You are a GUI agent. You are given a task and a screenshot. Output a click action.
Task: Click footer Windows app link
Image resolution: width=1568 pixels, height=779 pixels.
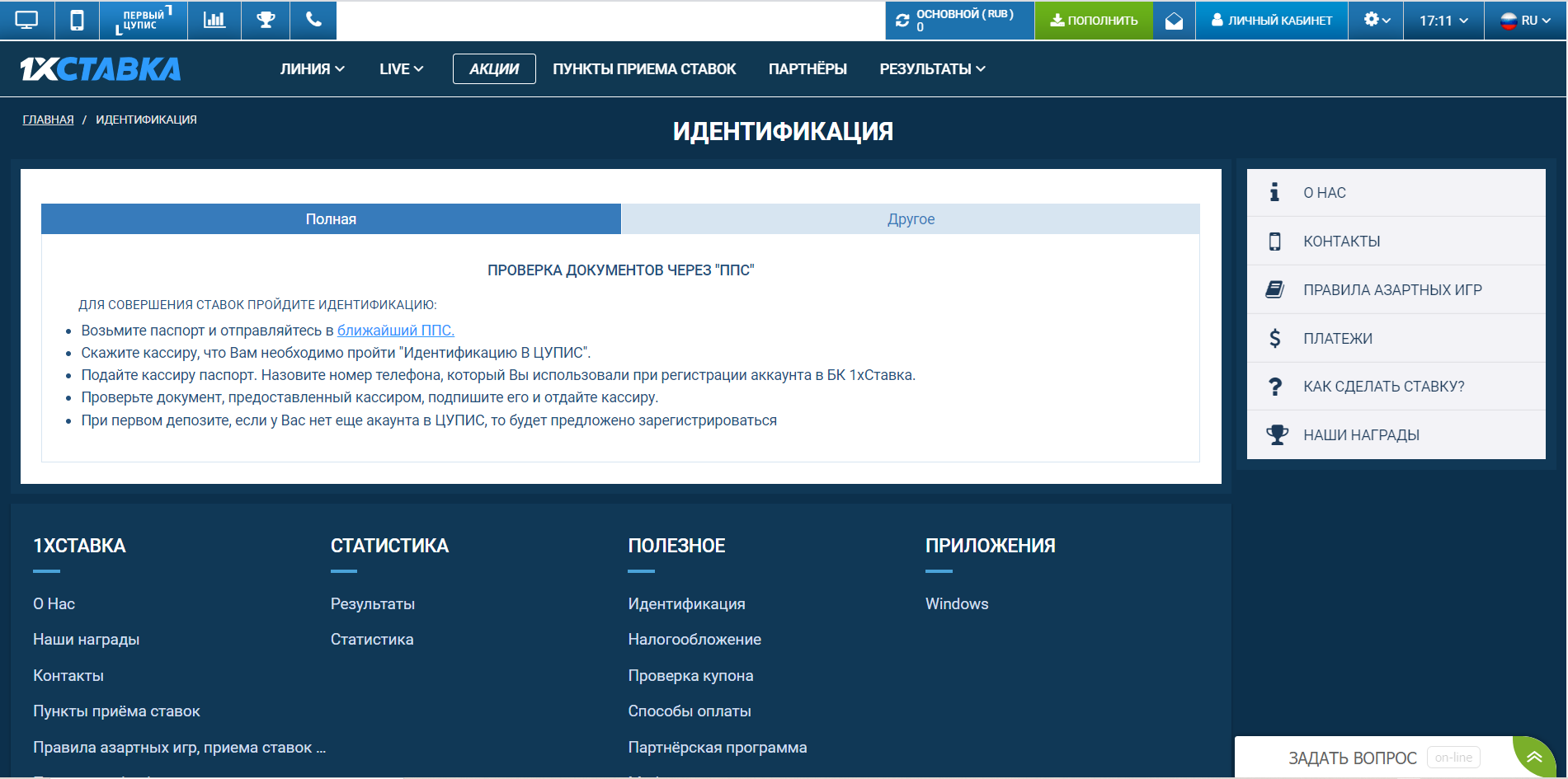(957, 604)
